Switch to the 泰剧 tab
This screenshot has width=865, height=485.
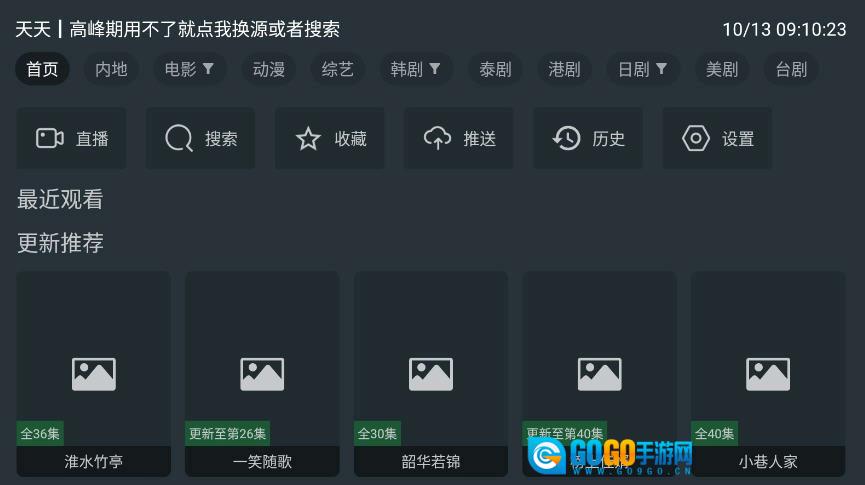click(x=495, y=69)
